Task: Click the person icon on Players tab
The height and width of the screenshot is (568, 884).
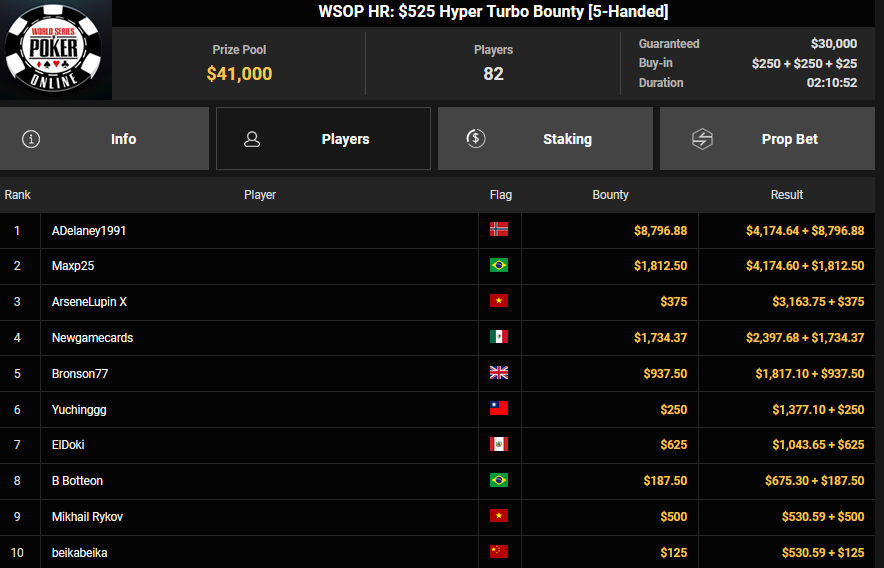Action: point(252,139)
